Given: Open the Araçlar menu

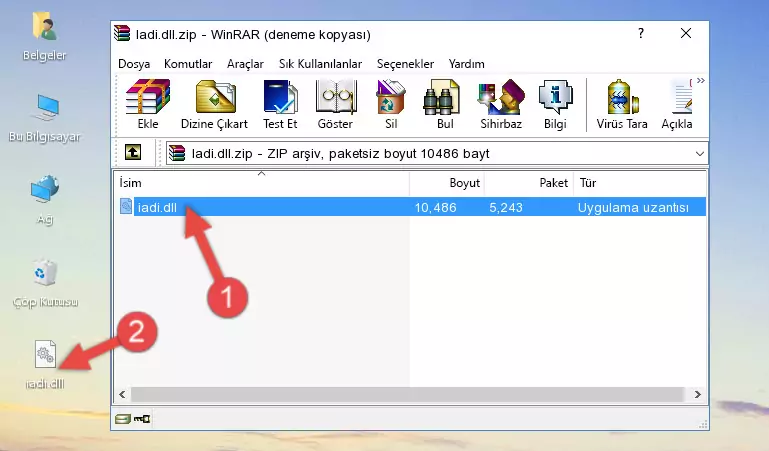Looking at the screenshot, I should (245, 64).
